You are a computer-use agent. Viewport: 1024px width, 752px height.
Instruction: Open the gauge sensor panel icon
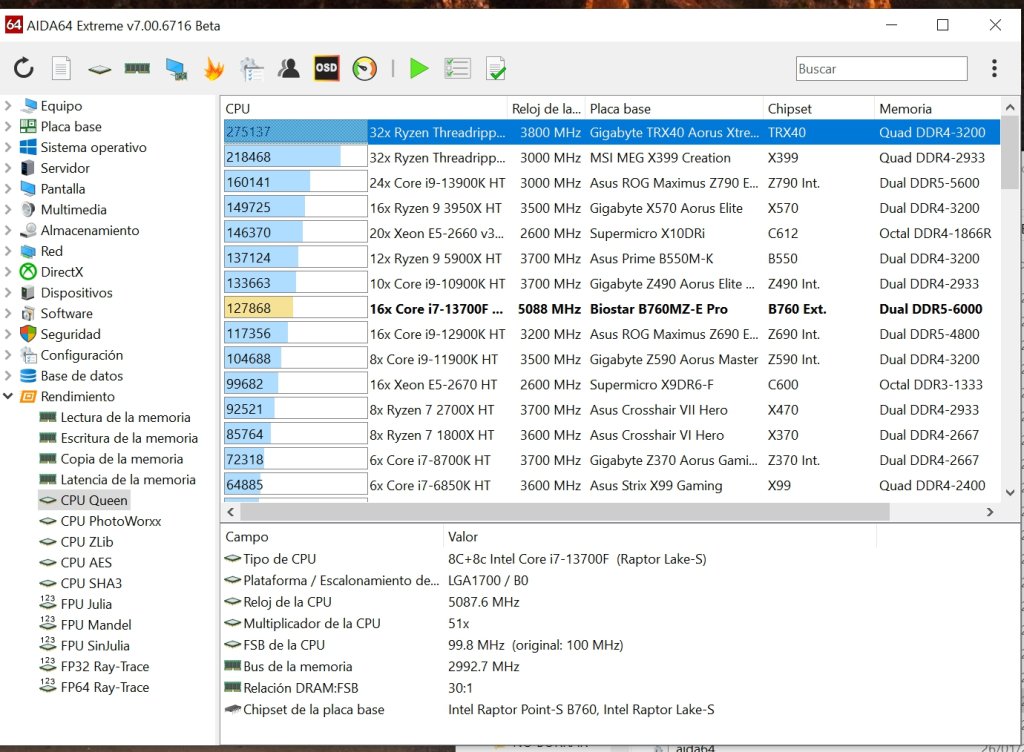tap(364, 68)
